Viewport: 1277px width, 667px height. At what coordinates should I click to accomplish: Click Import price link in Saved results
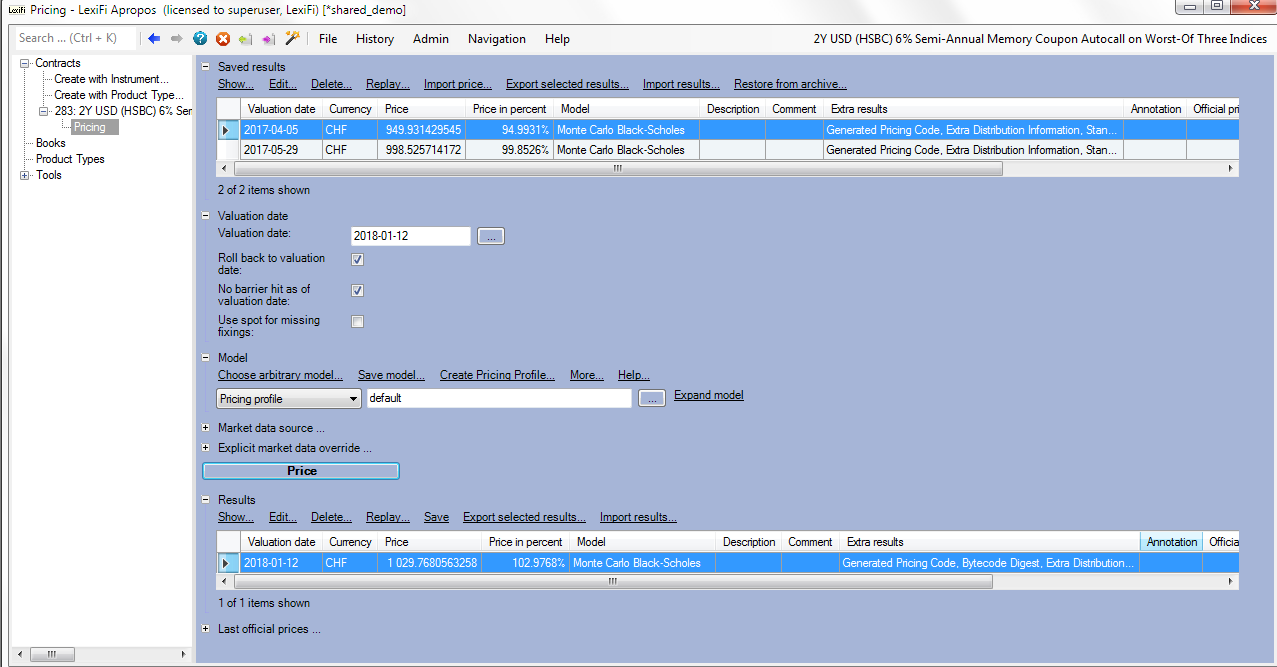(458, 84)
